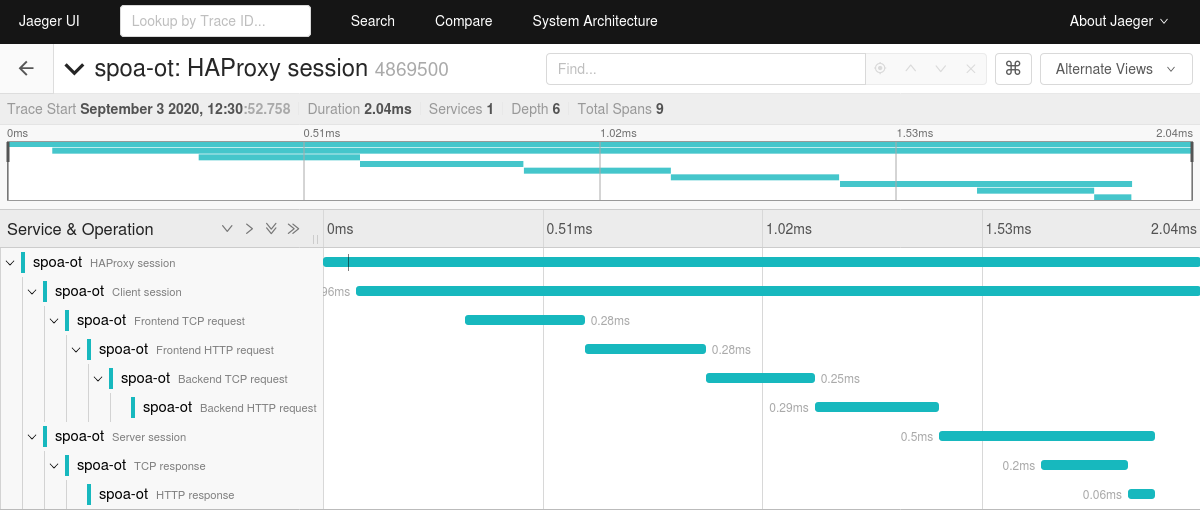Screen dimensions: 1200x510
Task: Clear the Find search with X icon
Action: coord(970,69)
